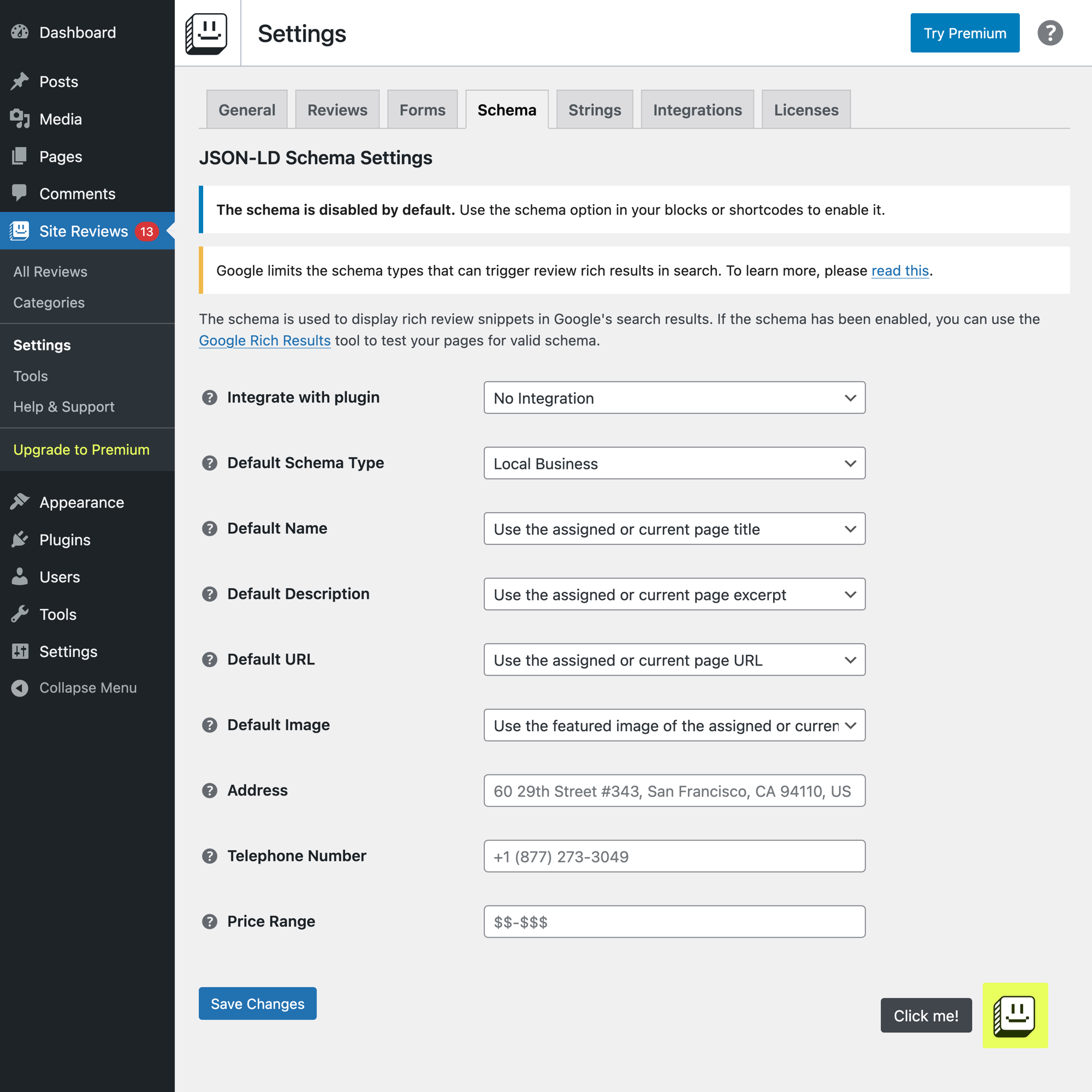The height and width of the screenshot is (1092, 1092).
Task: Switch to the Reviews tab
Action: [x=337, y=110]
